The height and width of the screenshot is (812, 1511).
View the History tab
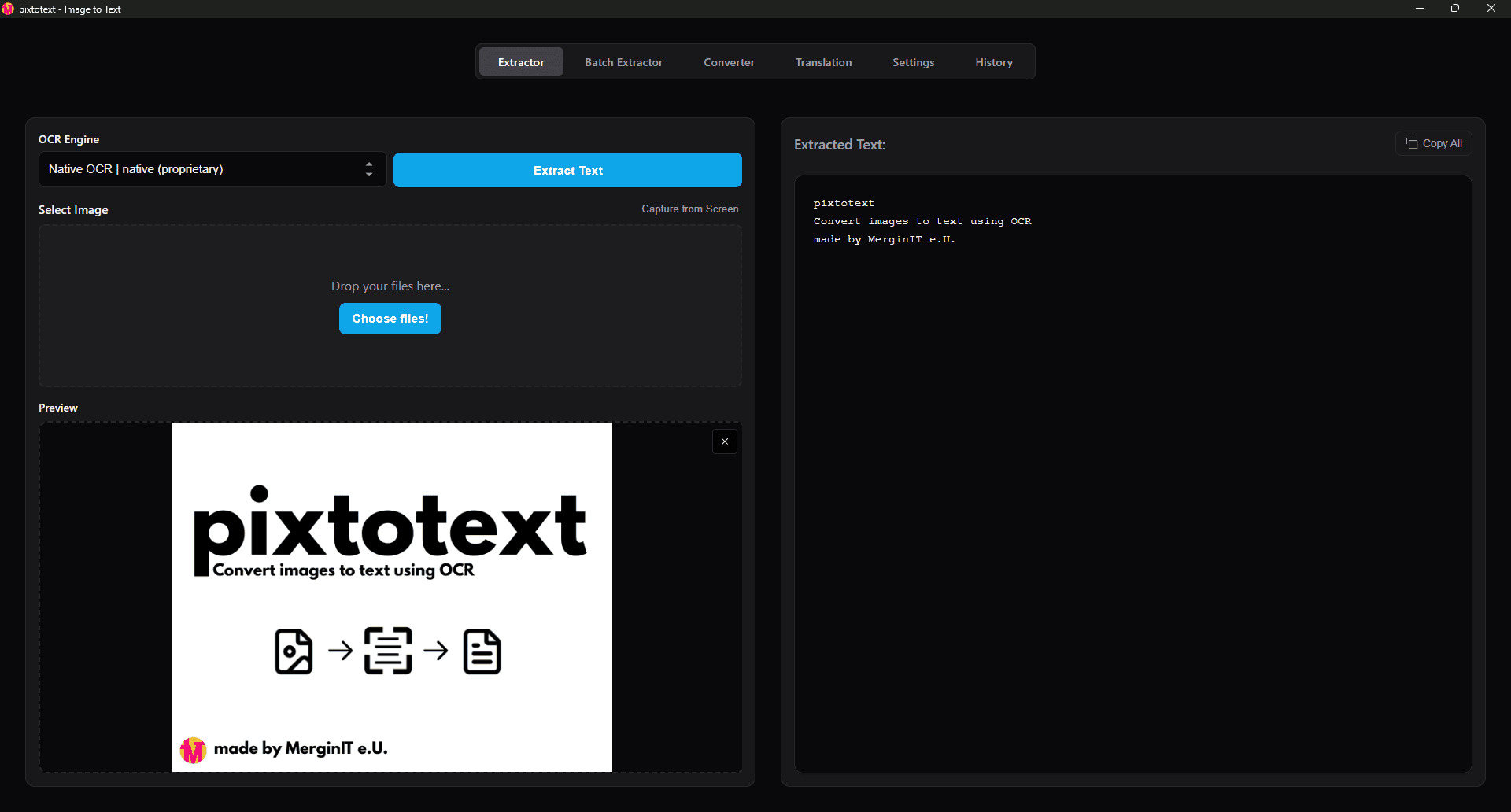993,61
